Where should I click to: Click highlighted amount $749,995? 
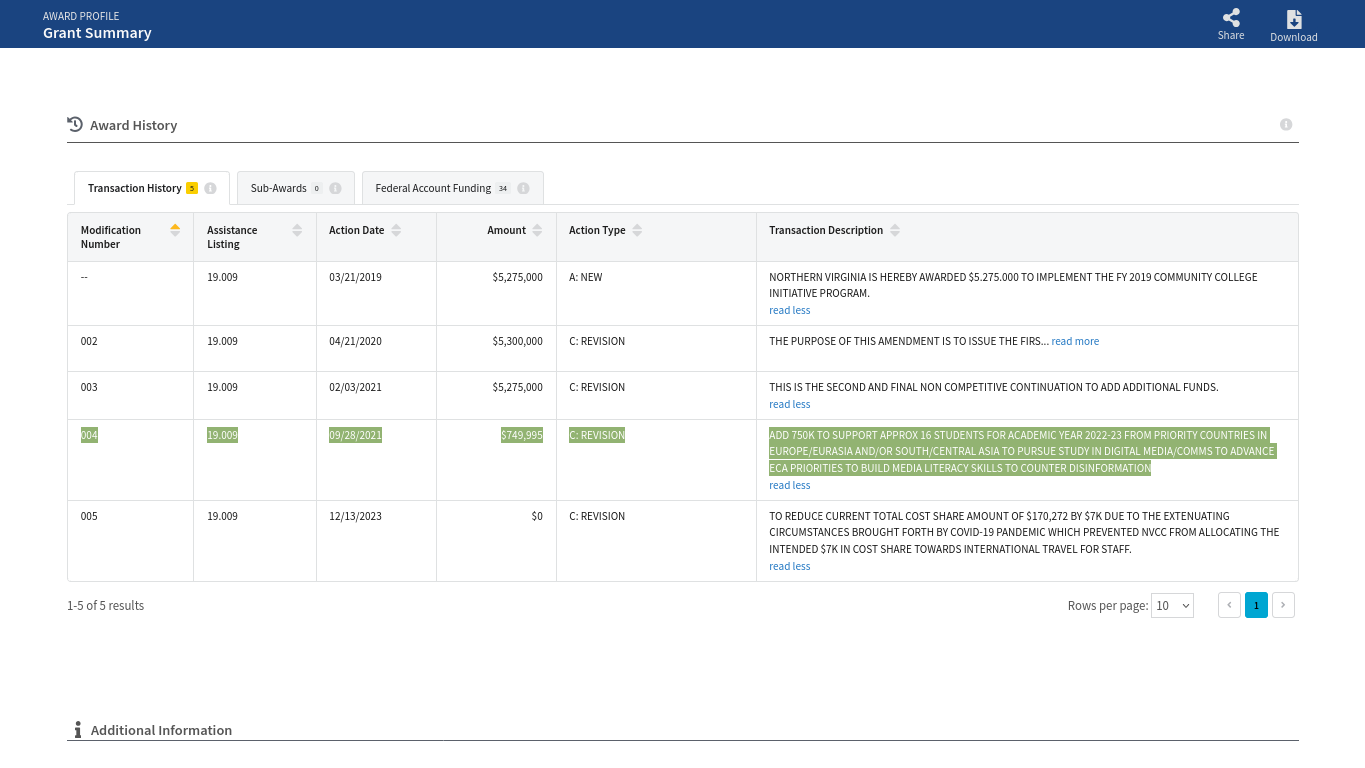(x=522, y=435)
